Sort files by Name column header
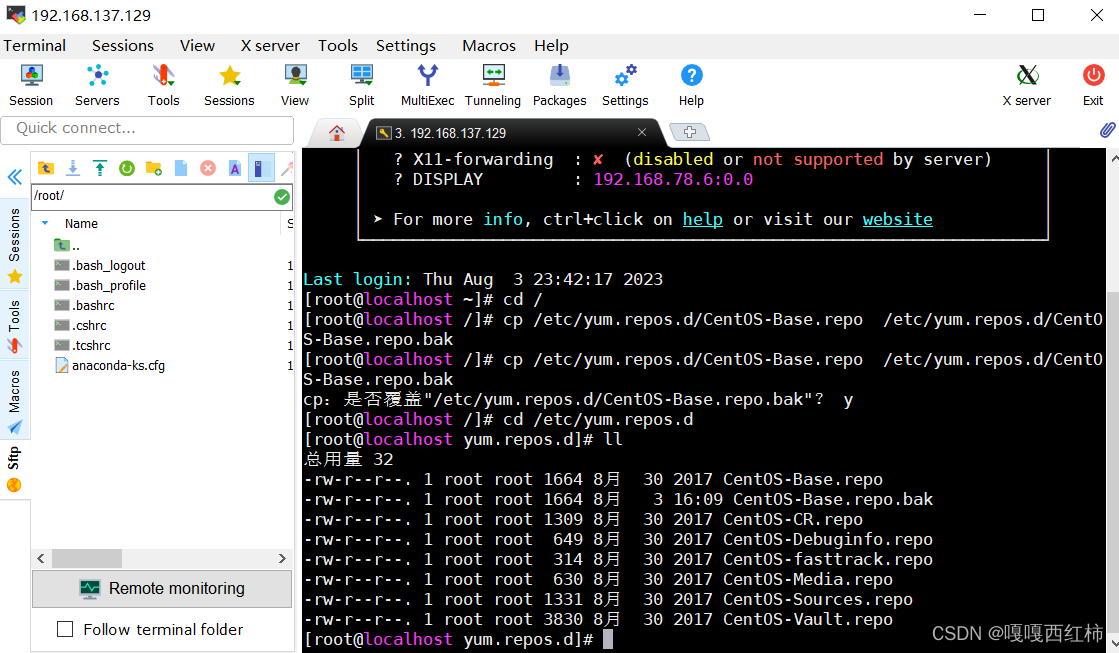Viewport: 1119px width, 653px height. [x=81, y=223]
